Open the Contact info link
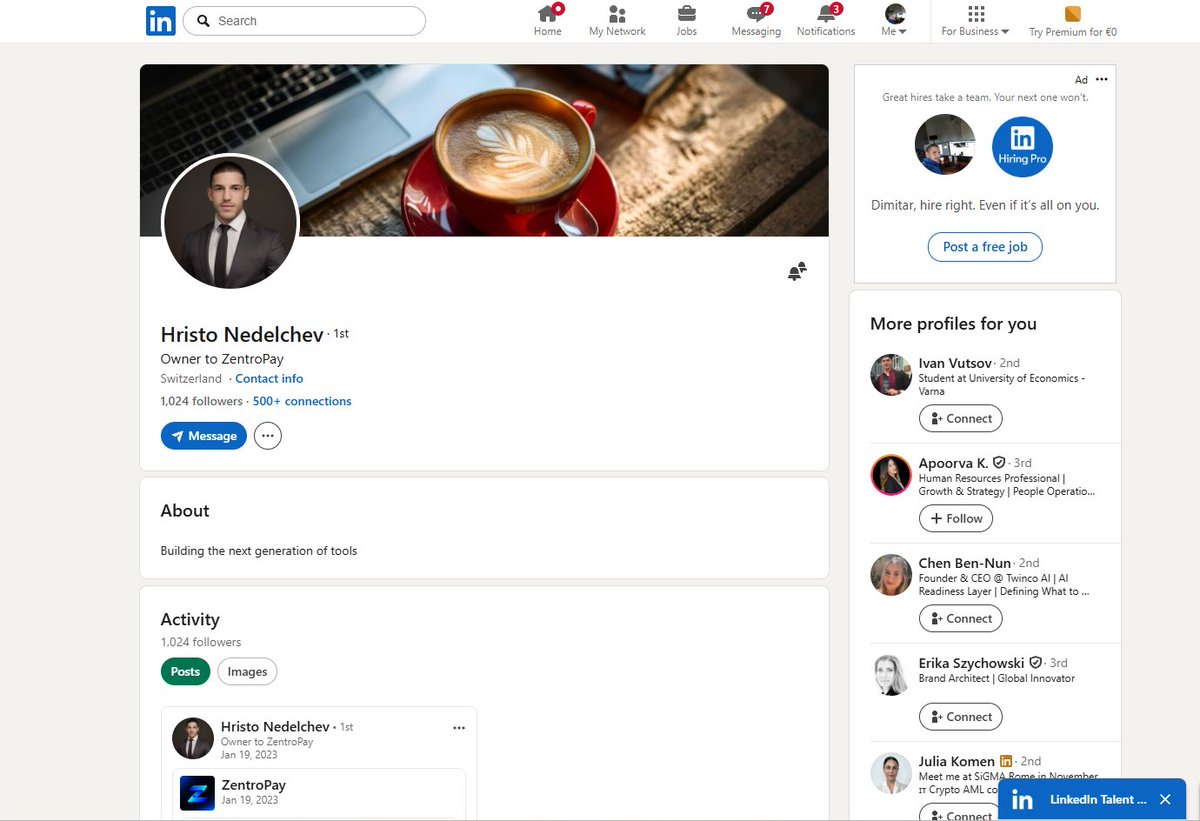Screen dimensions: 1200x821 point(269,379)
